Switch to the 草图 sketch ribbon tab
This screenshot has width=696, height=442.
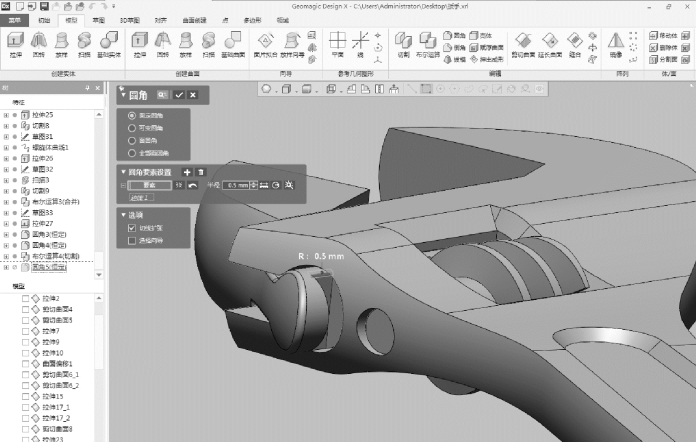(x=98, y=19)
